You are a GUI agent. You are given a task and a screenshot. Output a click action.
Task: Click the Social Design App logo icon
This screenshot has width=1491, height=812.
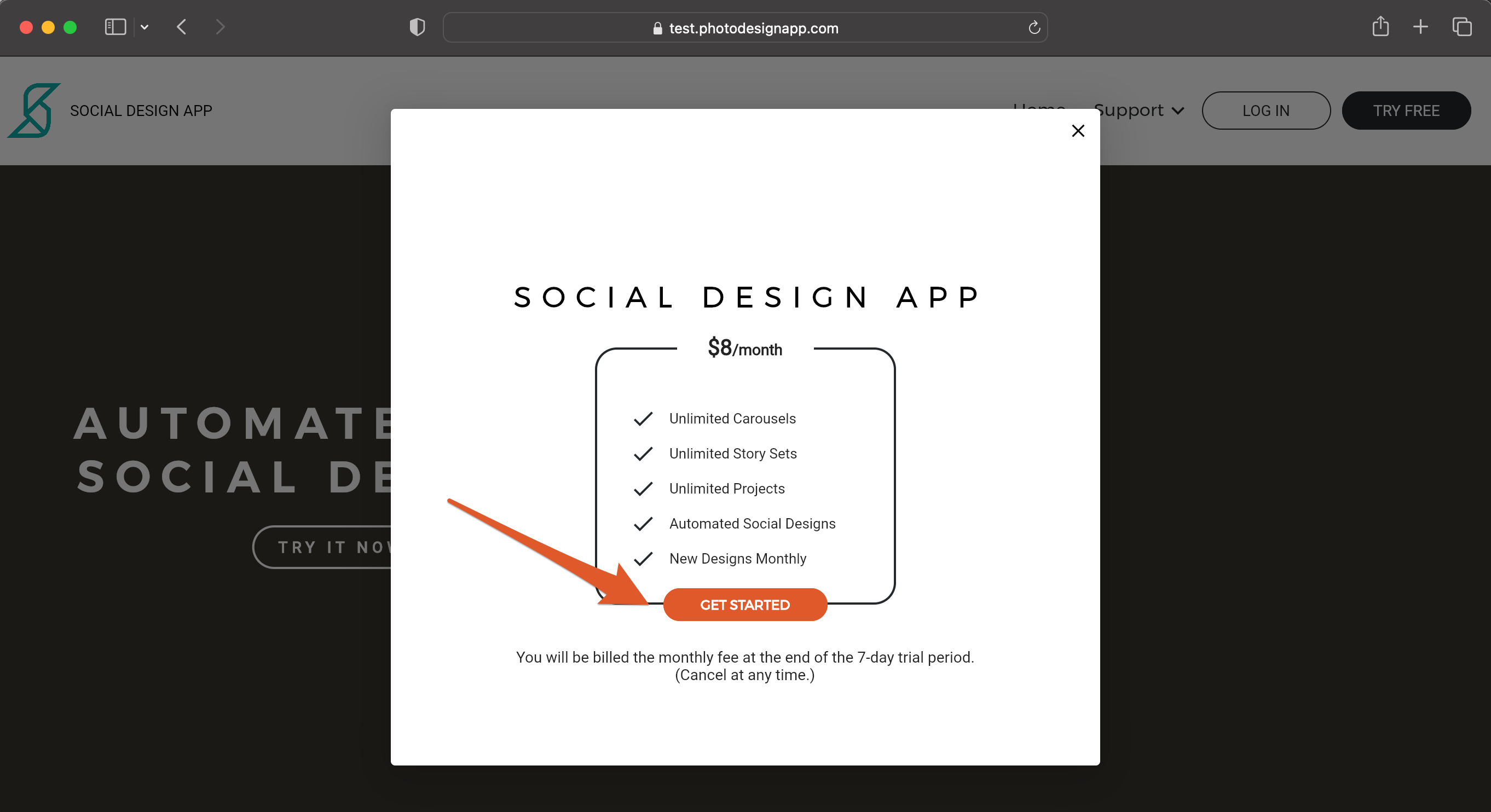pos(37,110)
